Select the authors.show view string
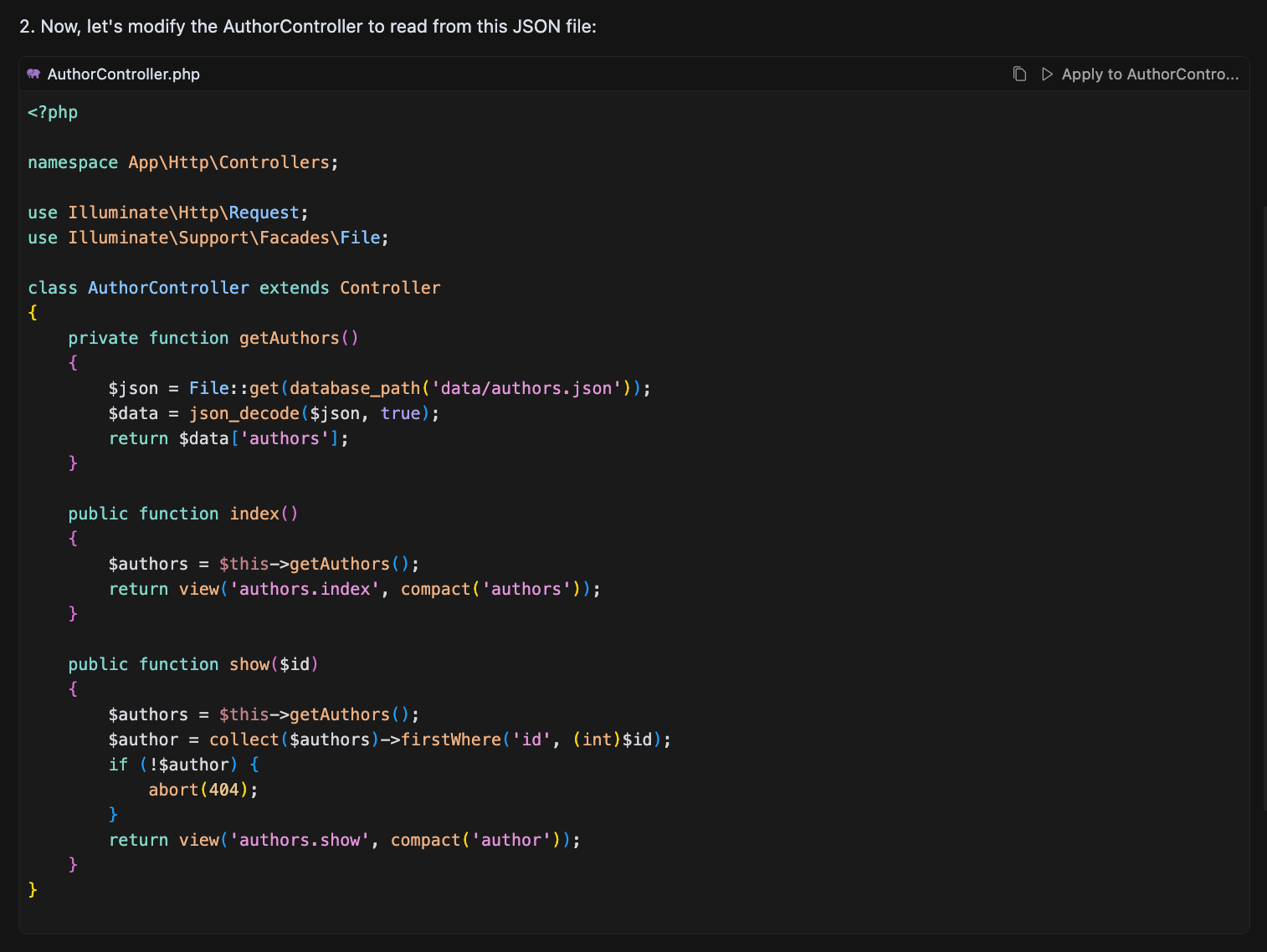Image resolution: width=1267 pixels, height=952 pixels. 300,839
